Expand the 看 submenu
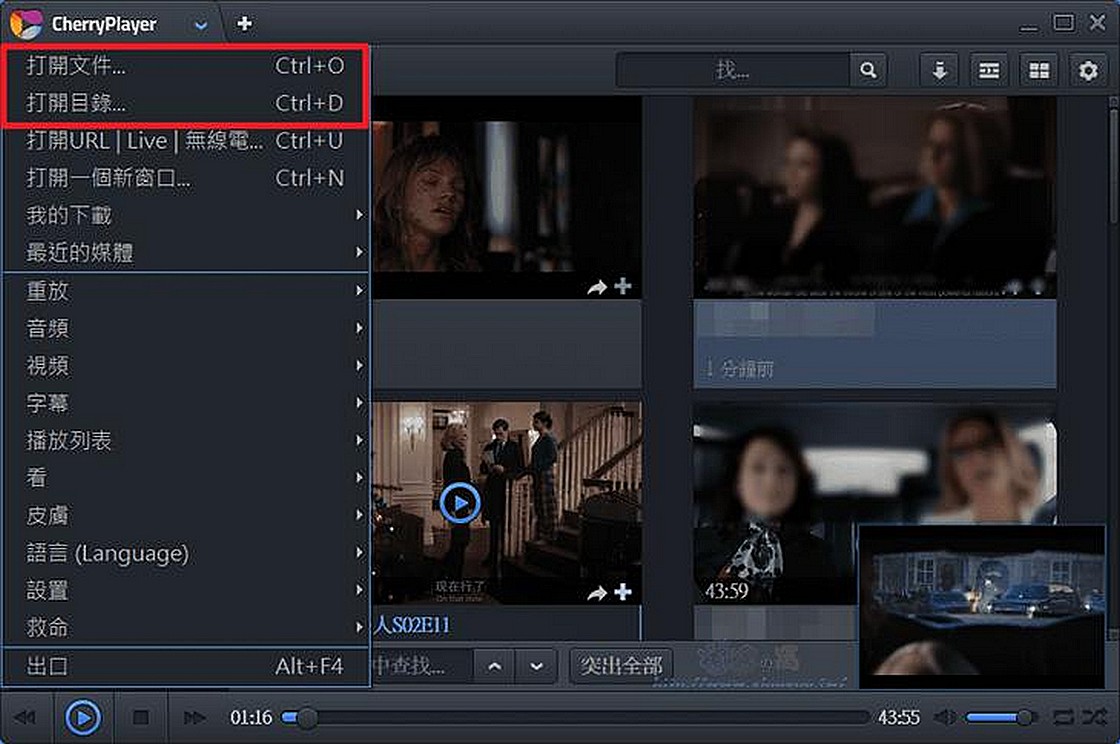1120x744 pixels. [186, 478]
